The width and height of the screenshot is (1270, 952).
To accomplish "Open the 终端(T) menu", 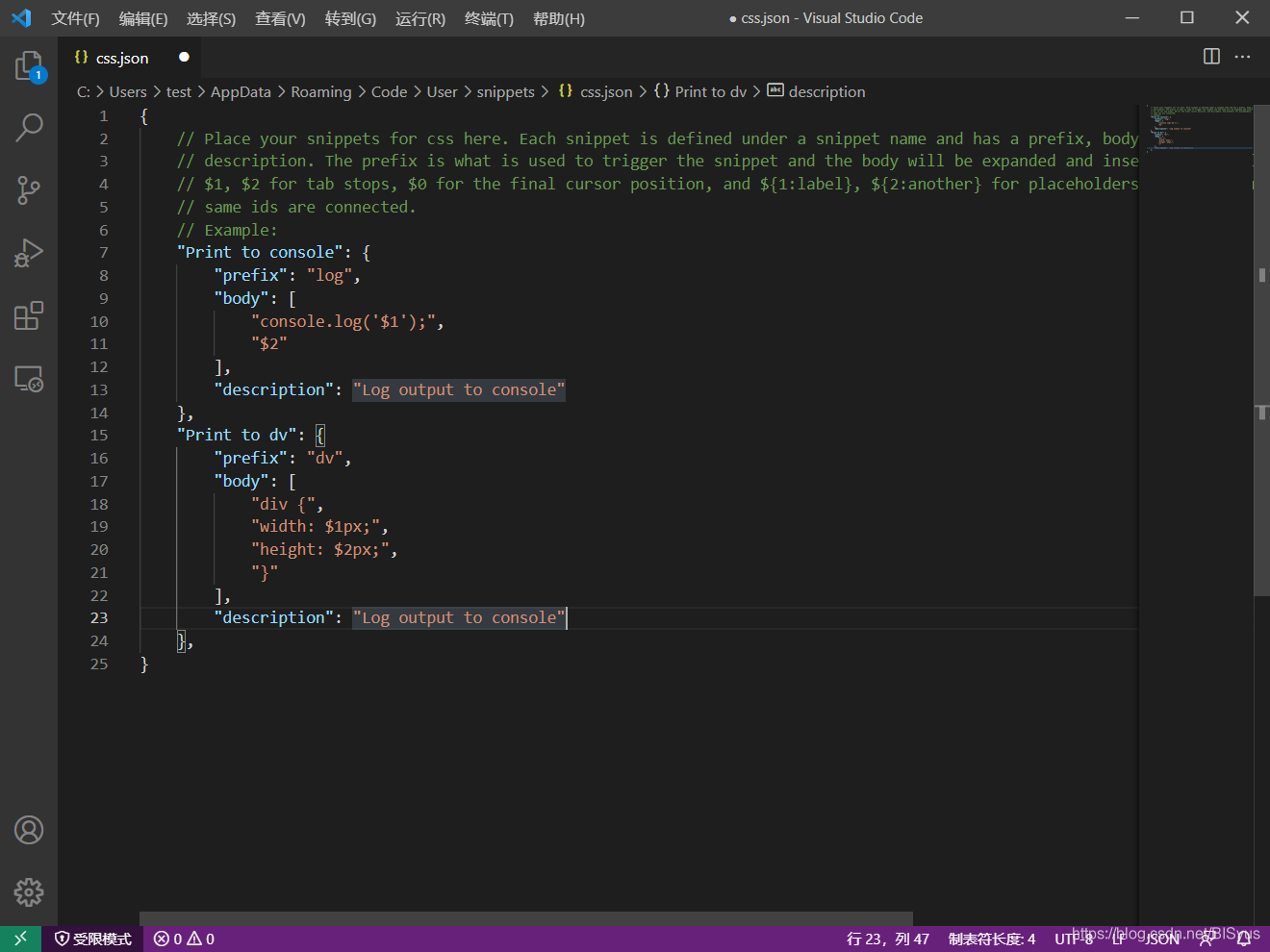I will (489, 18).
